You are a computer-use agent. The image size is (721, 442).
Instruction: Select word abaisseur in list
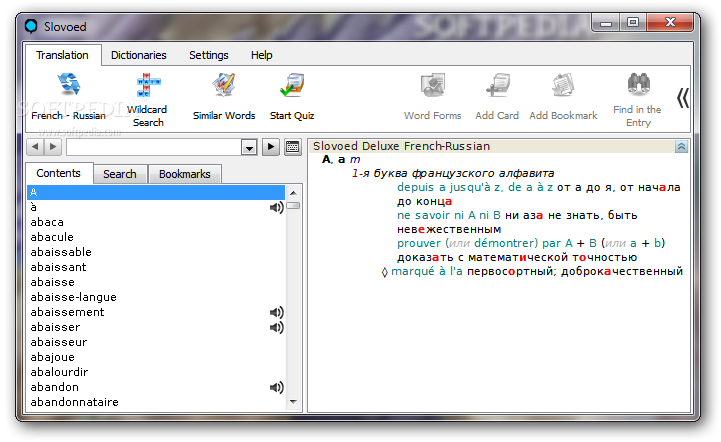click(156, 342)
